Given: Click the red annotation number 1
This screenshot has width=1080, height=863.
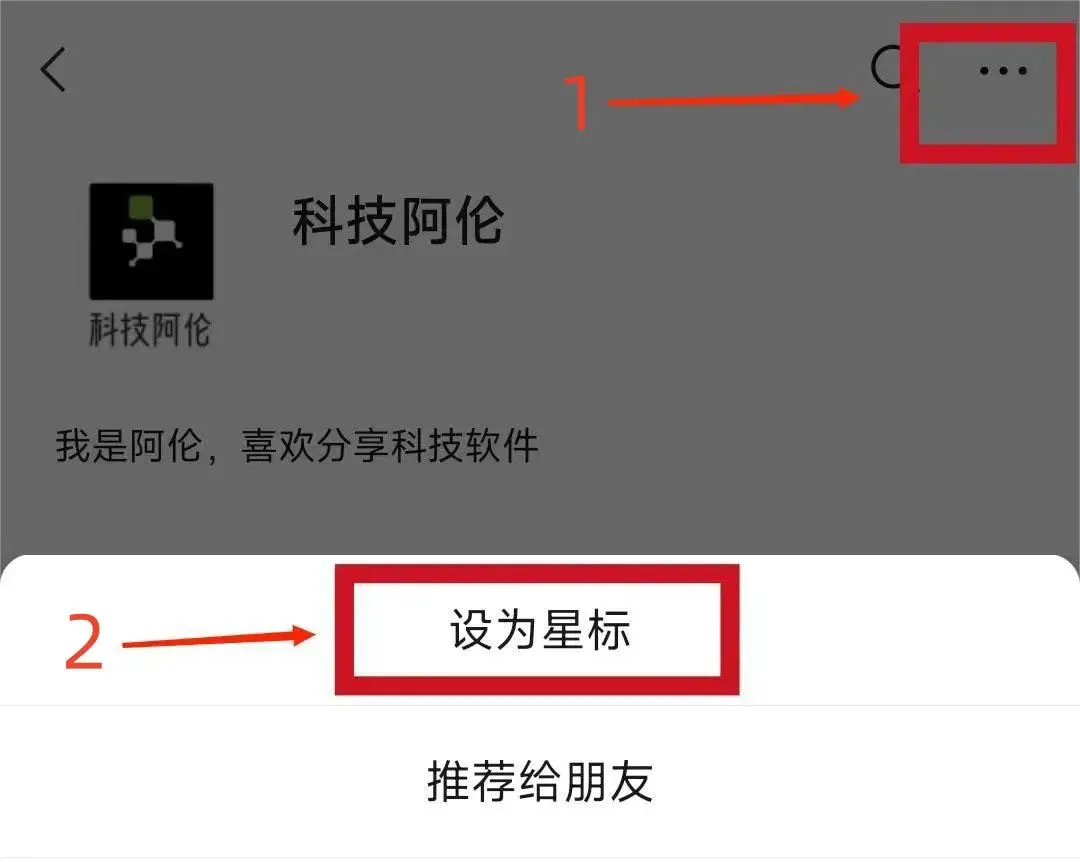Looking at the screenshot, I should coord(579,101).
